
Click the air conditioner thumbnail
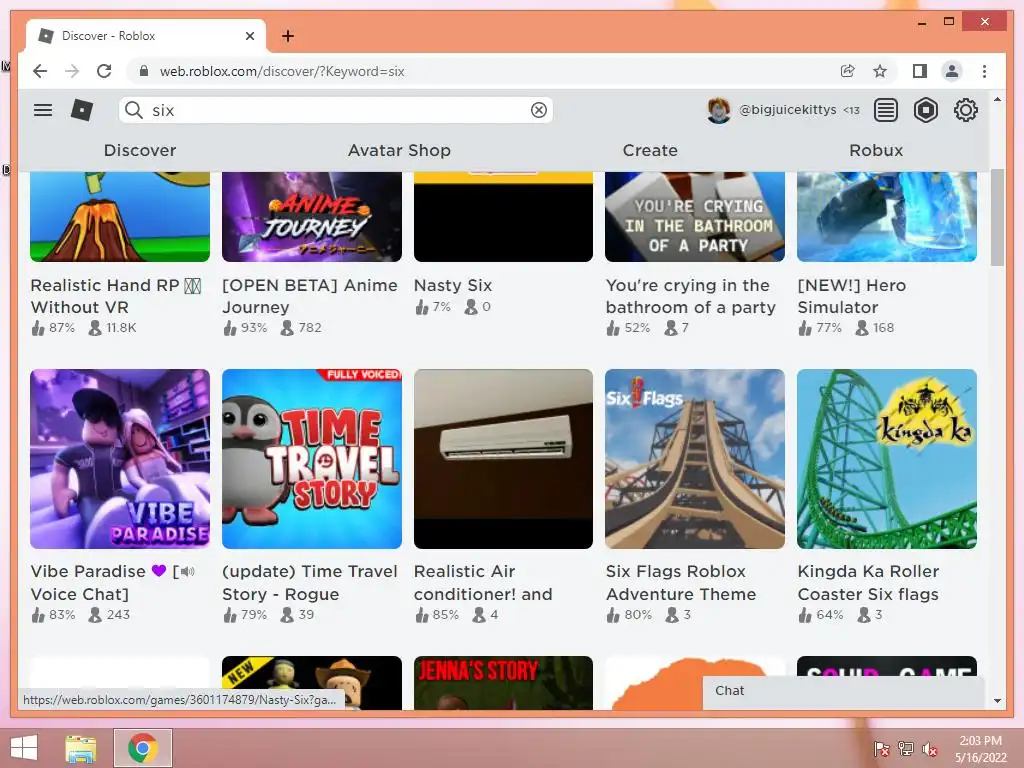[504, 459]
